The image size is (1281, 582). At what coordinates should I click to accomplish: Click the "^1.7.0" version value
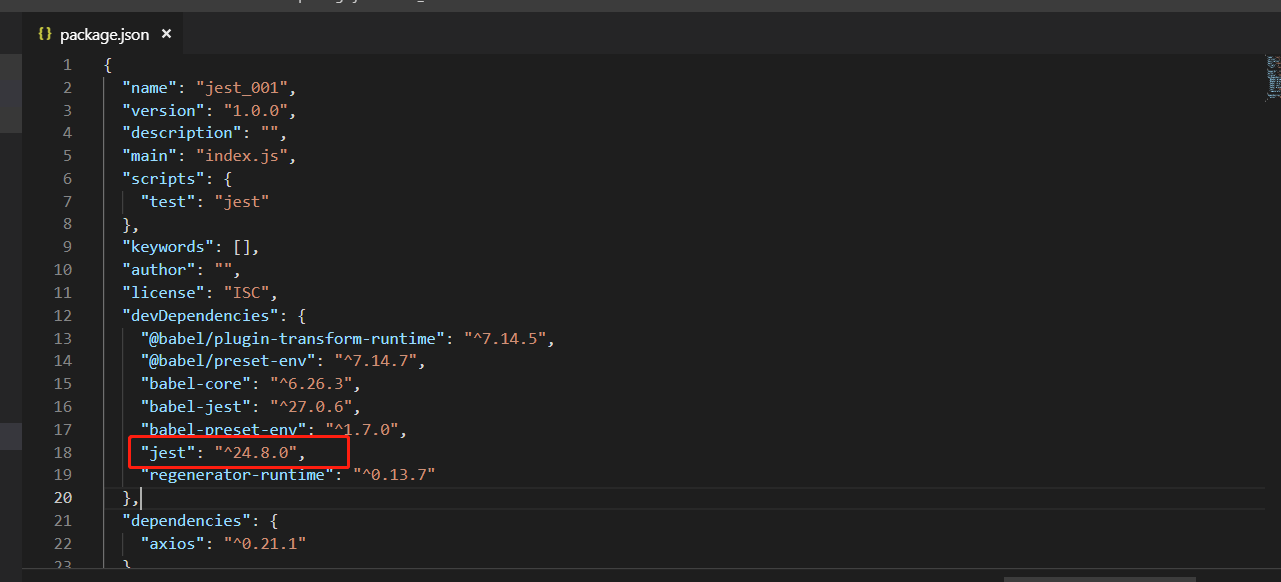point(362,429)
